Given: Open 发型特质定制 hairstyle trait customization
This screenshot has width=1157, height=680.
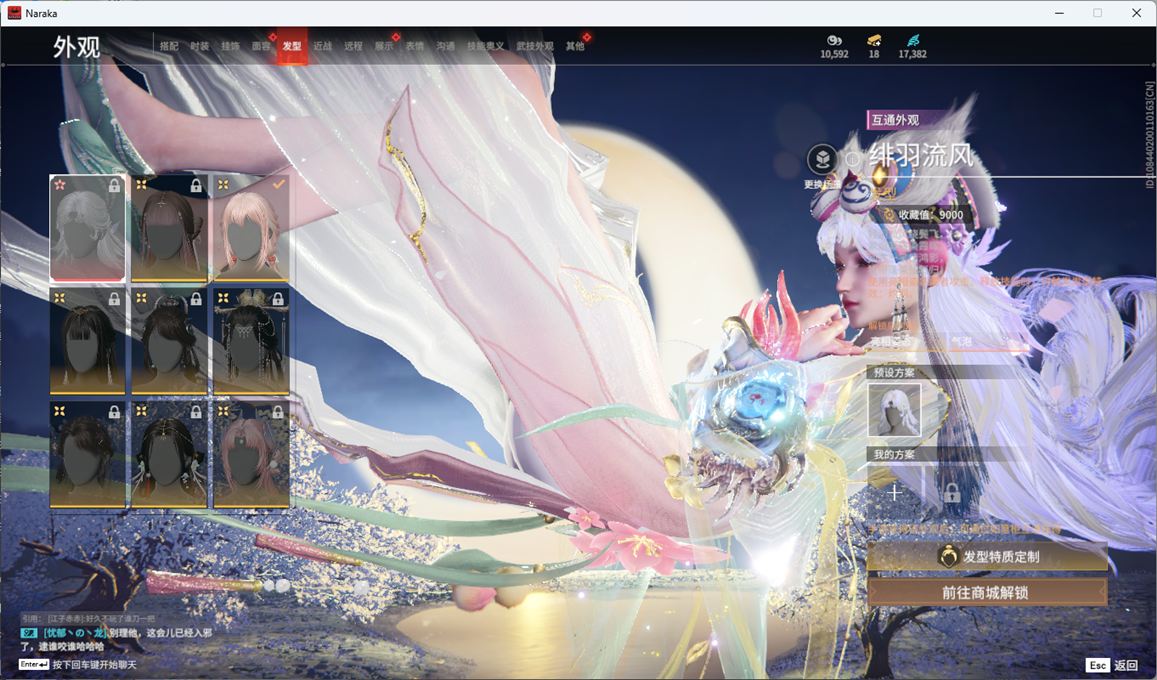Looking at the screenshot, I should coord(987,557).
